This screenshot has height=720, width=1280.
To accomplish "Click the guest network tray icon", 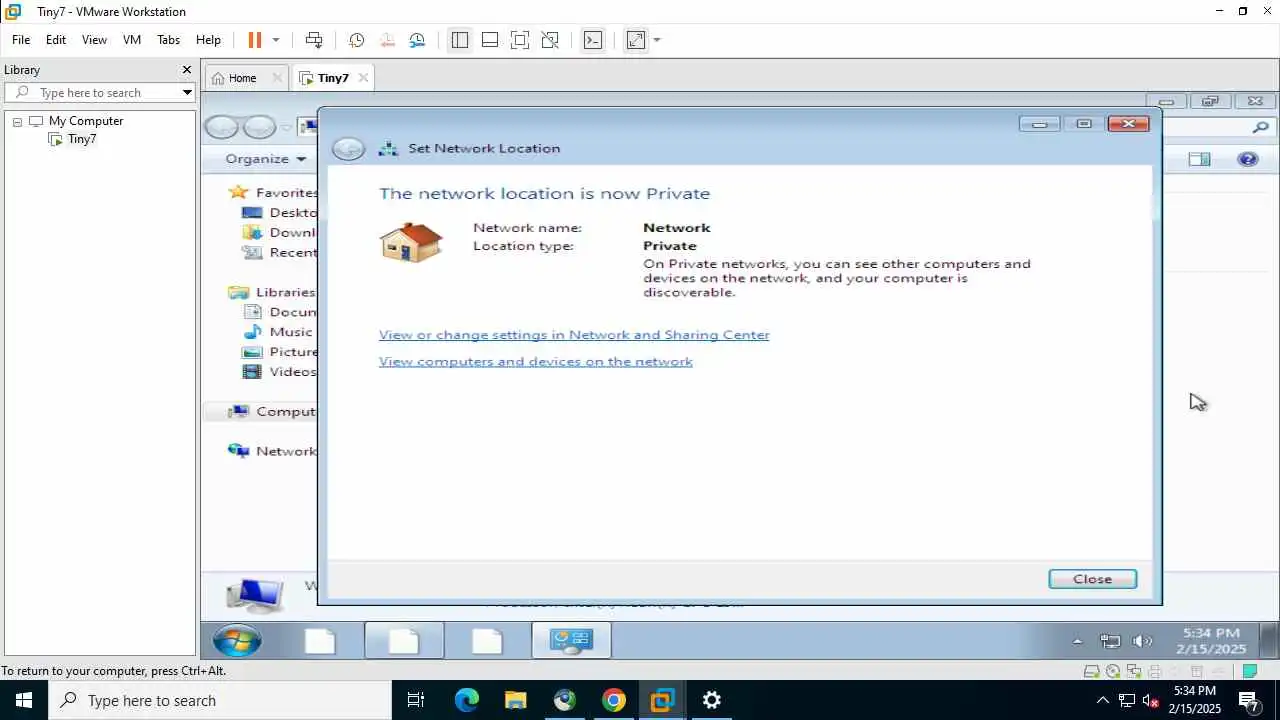I will (x=1110, y=641).
